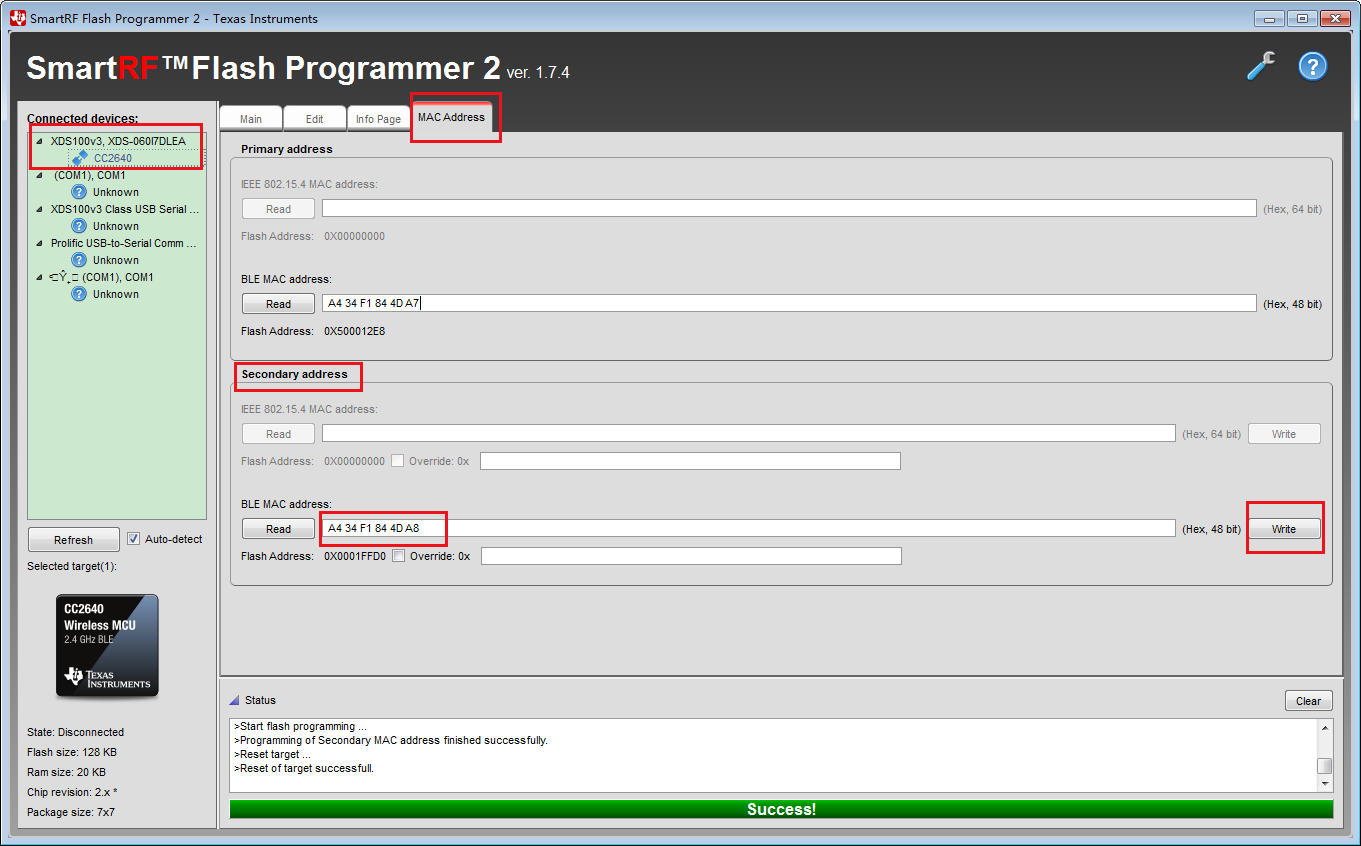Click 'Ram size: 20 KB' text

(x=66, y=772)
